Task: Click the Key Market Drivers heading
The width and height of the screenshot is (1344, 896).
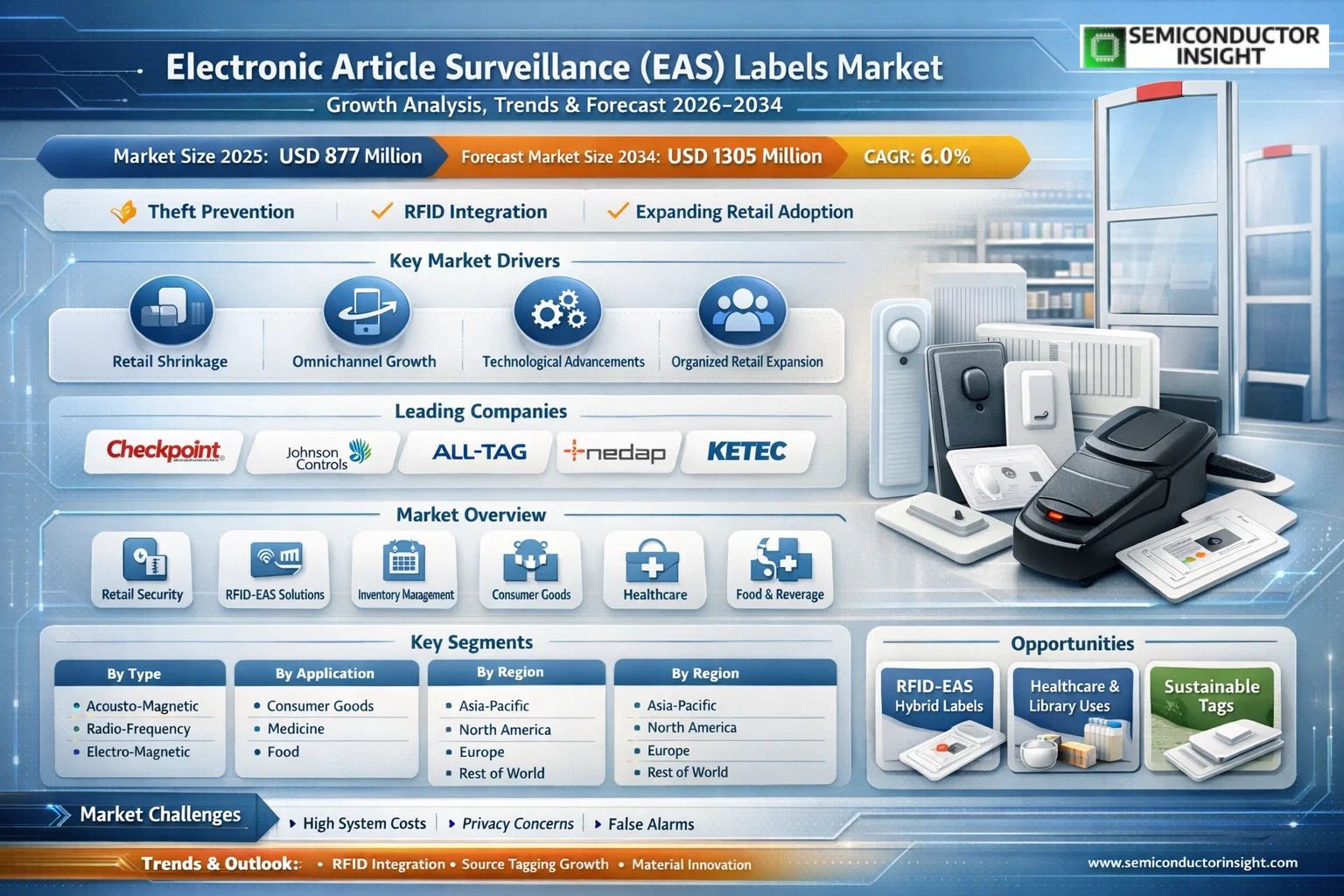Action: [474, 261]
